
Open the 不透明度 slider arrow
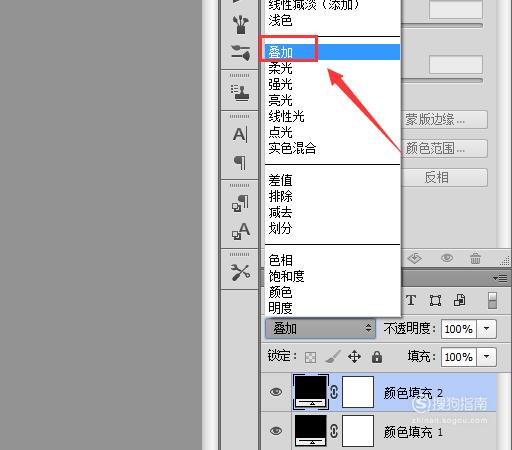[486, 329]
